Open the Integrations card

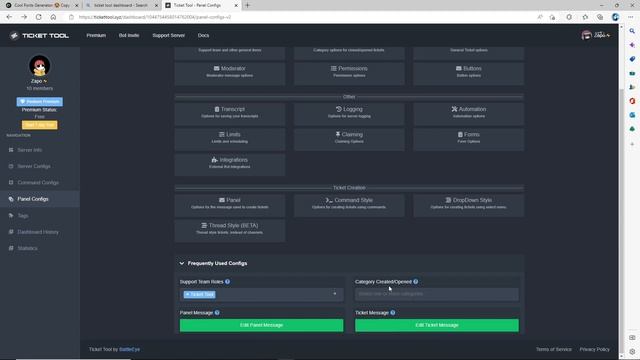229,164
